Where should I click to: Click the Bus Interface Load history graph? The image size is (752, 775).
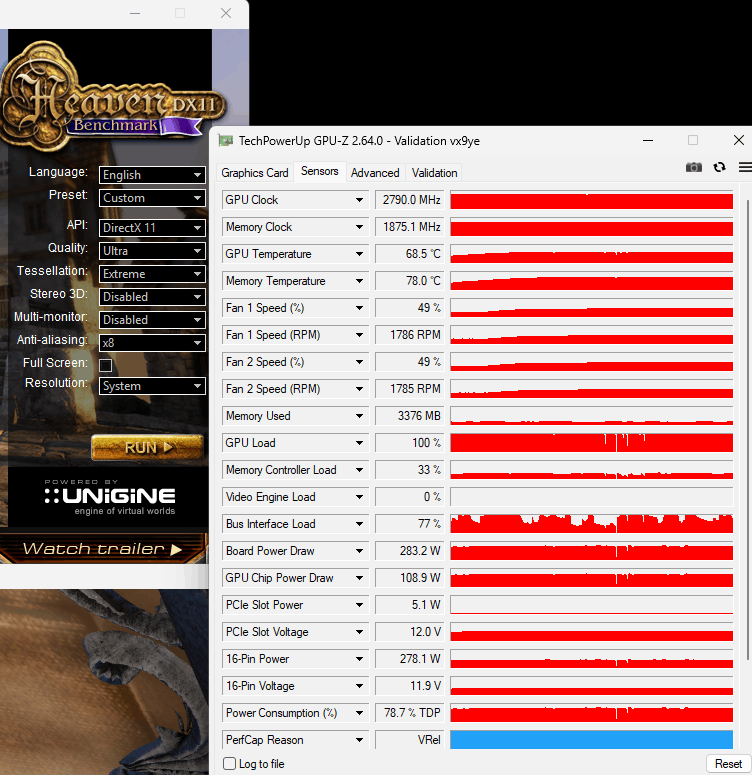591,524
